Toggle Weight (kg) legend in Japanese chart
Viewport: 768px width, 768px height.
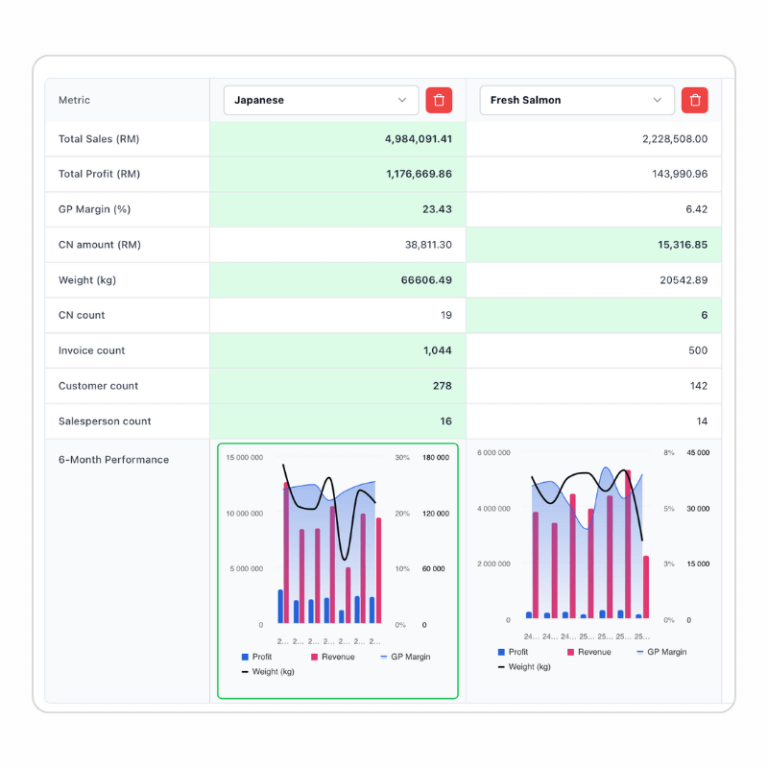coord(266,672)
